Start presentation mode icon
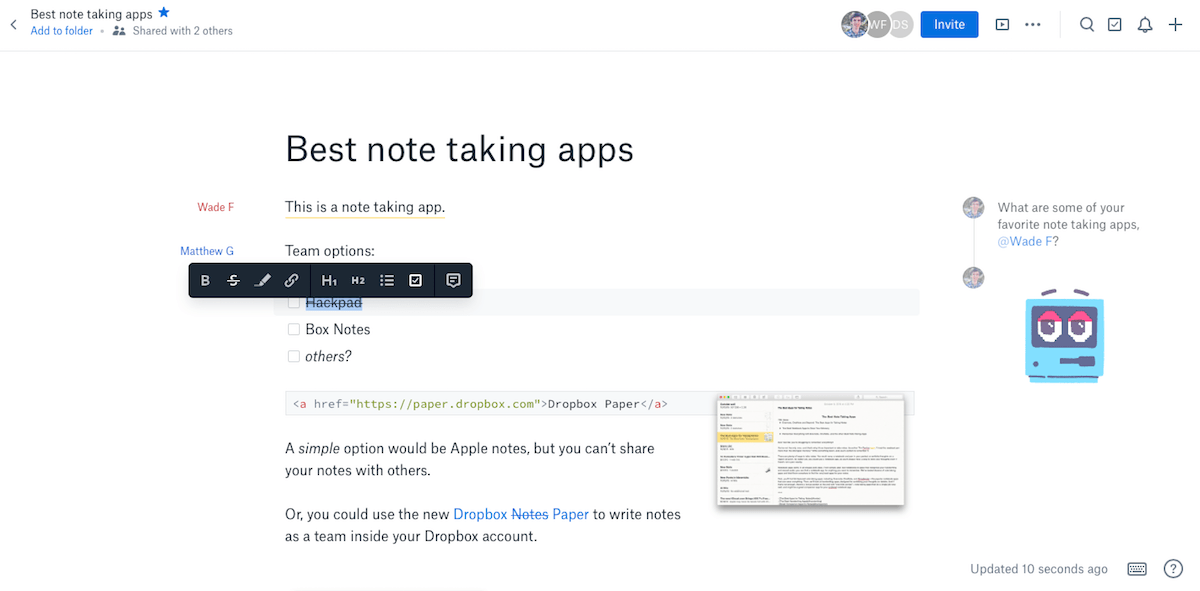The image size is (1200, 591). click(x=1002, y=25)
